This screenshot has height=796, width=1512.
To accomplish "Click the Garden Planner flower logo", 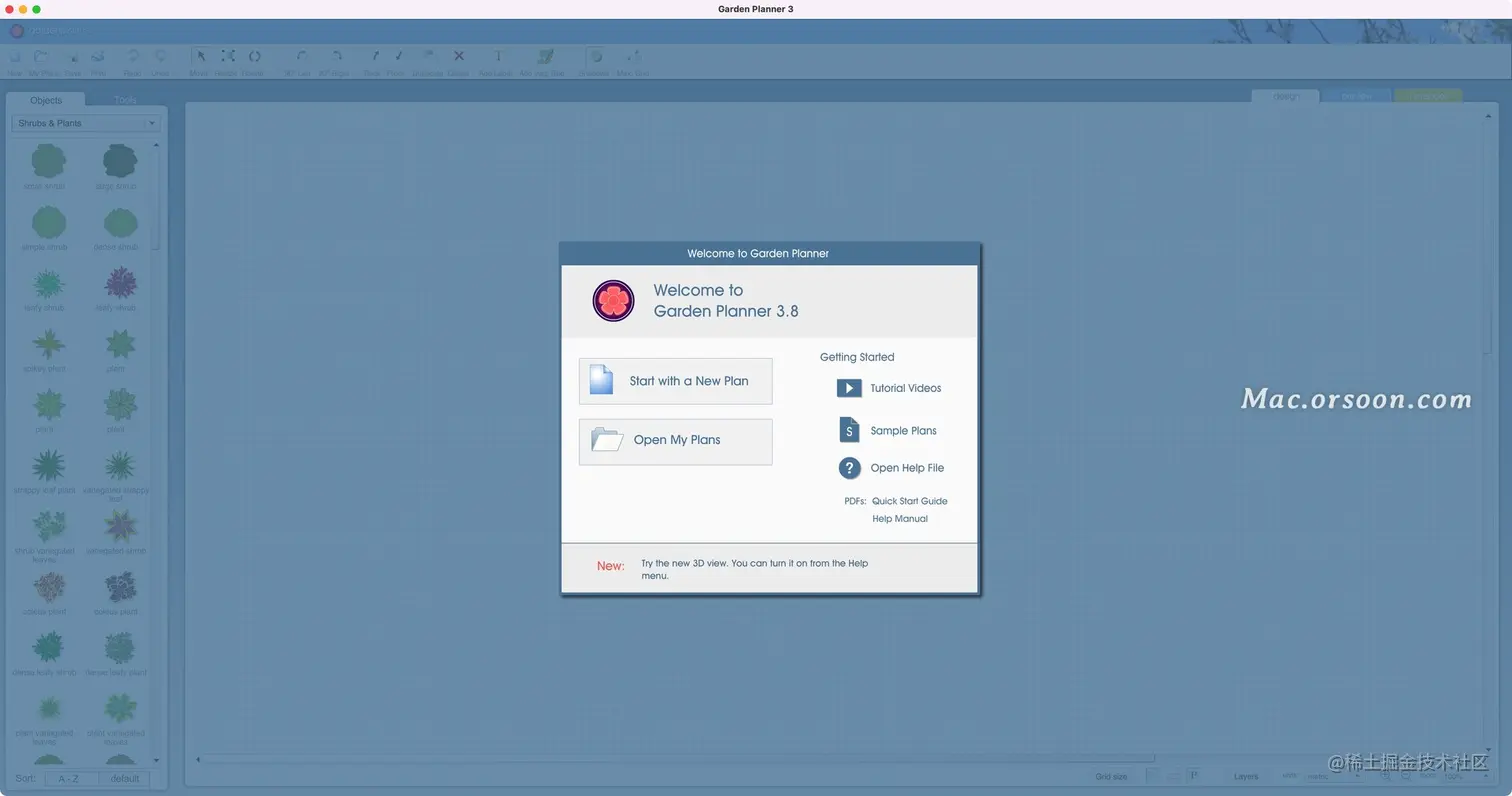I will click(613, 300).
